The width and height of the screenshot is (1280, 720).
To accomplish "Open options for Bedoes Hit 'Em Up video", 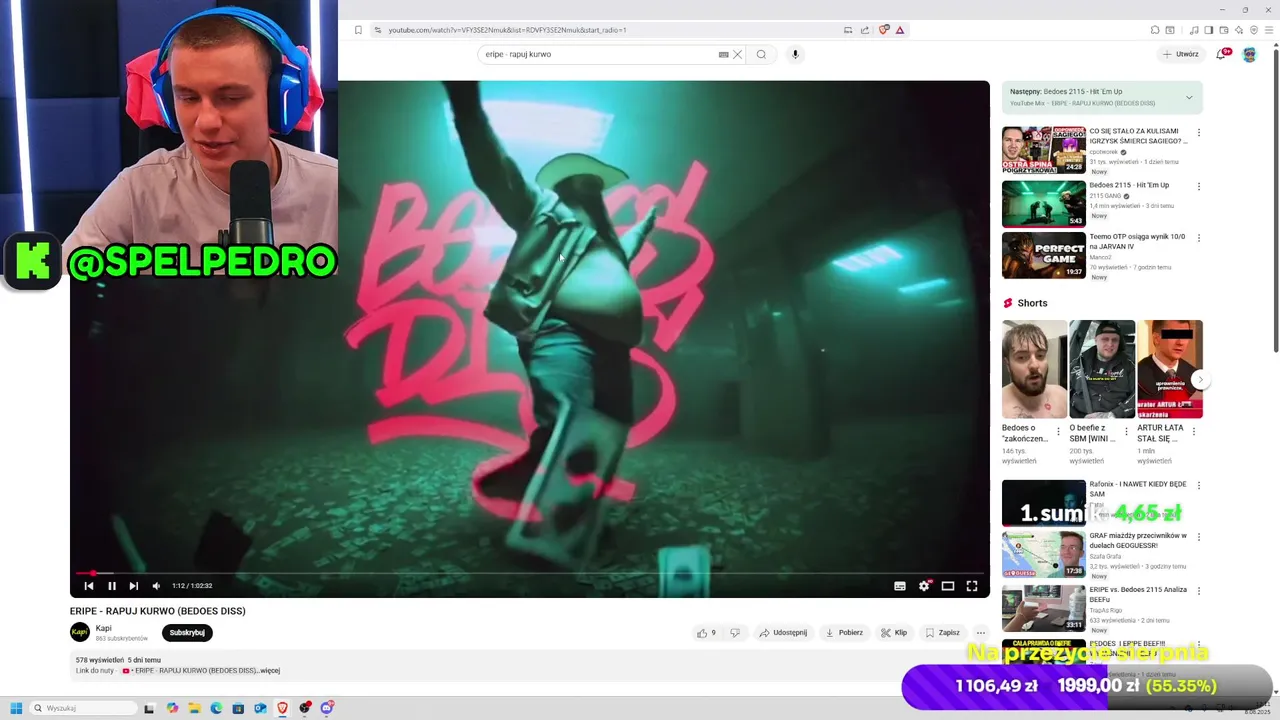I will pos(1198,186).
